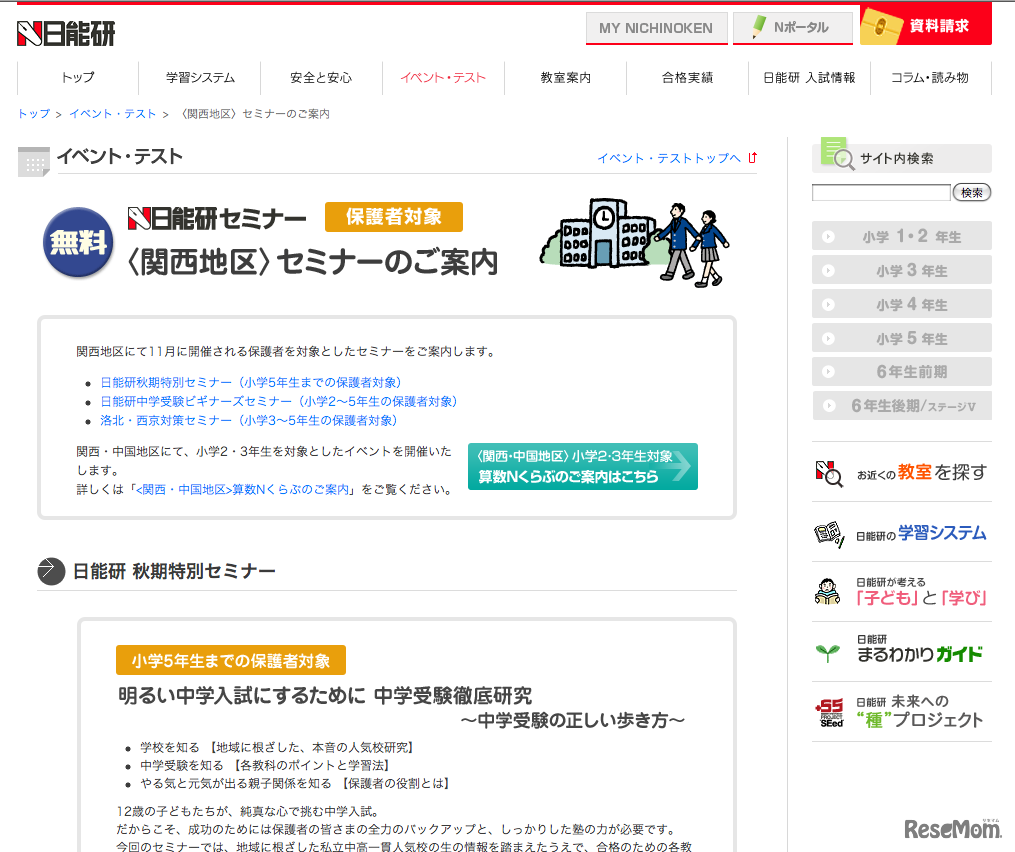Open the 未来への種プロジェクト banner
The image size is (1015, 852).
(901, 712)
